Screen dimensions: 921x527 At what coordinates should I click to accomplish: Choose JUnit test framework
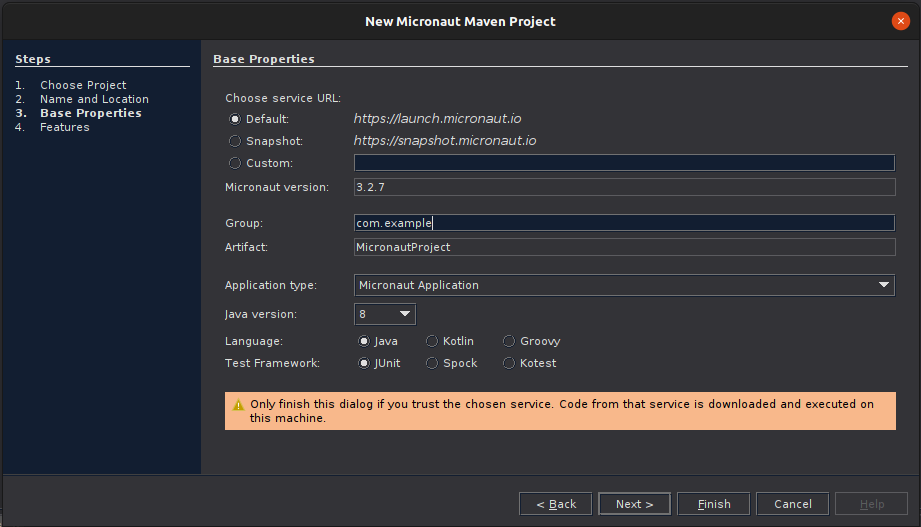pos(364,363)
